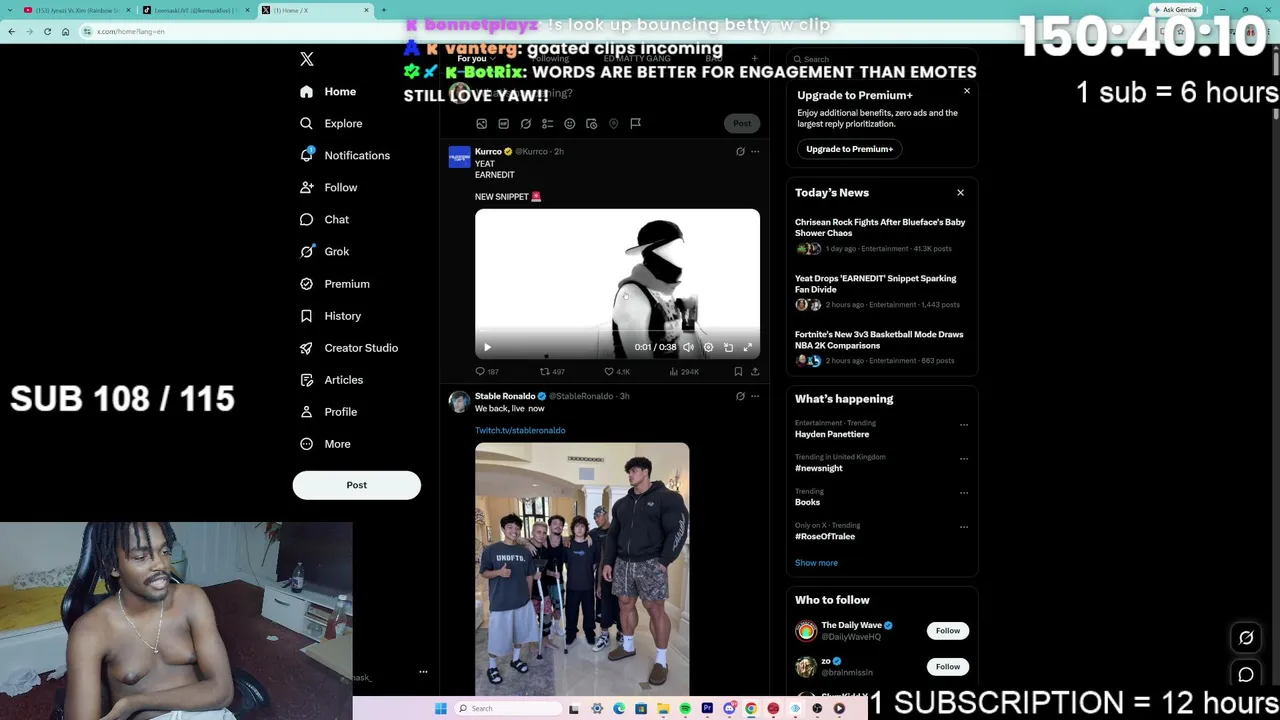1280x720 pixels.
Task: Open options for #RoseOfTralee trend
Action: (x=964, y=527)
